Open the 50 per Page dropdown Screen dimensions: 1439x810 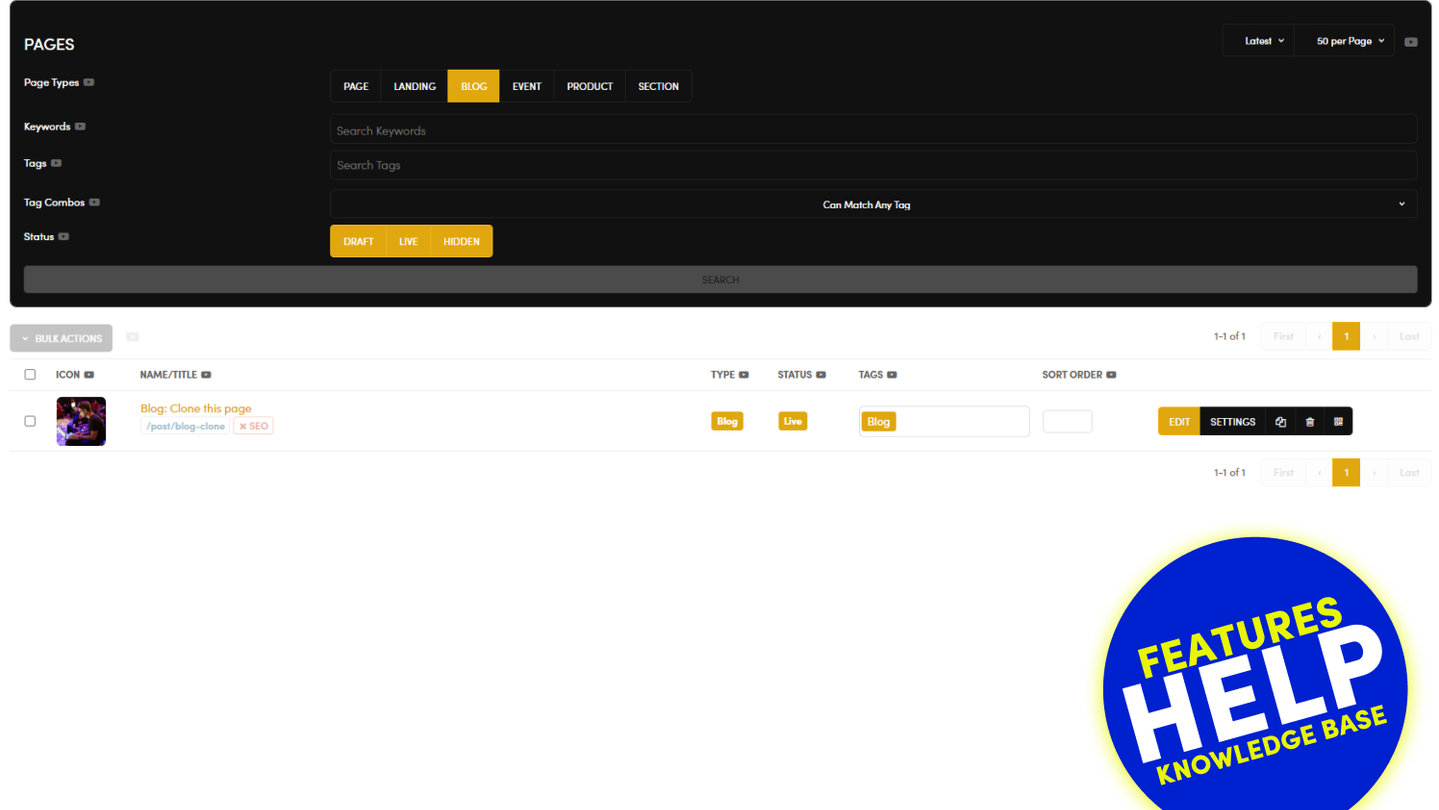pyautogui.click(x=1350, y=41)
